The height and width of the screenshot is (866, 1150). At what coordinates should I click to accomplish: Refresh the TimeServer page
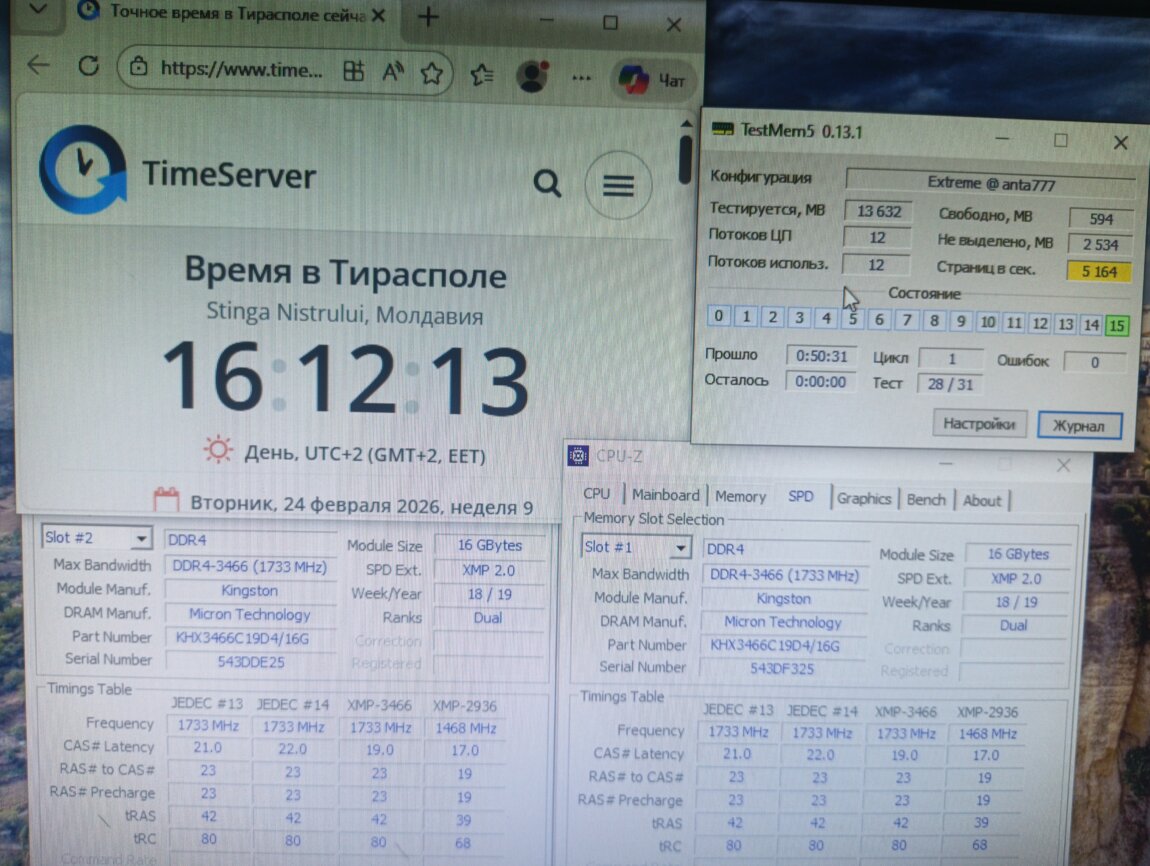coord(88,66)
